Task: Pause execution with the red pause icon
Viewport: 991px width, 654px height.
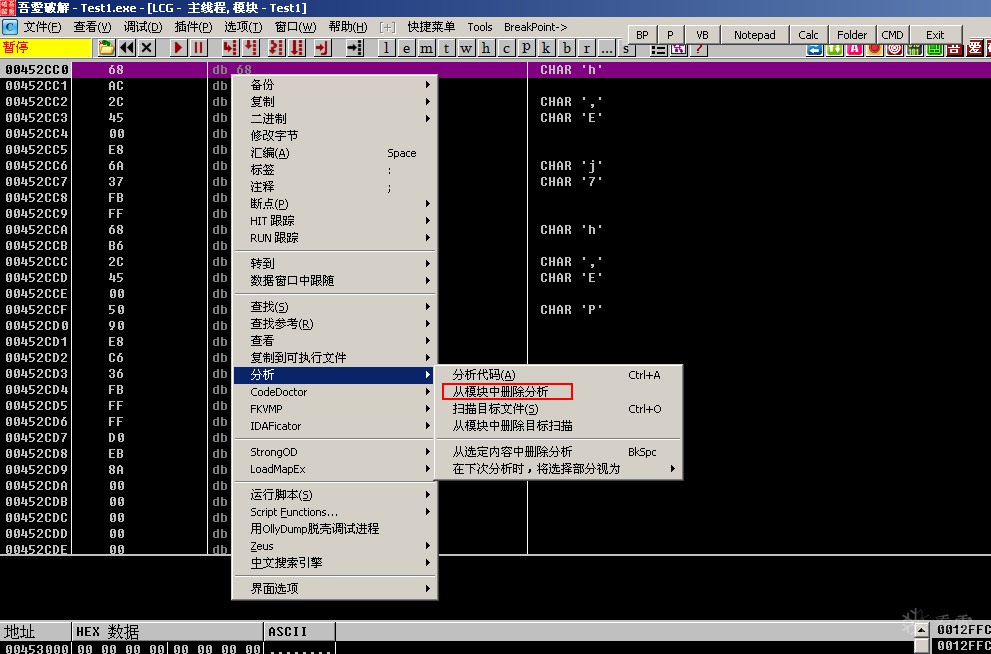Action: click(198, 47)
